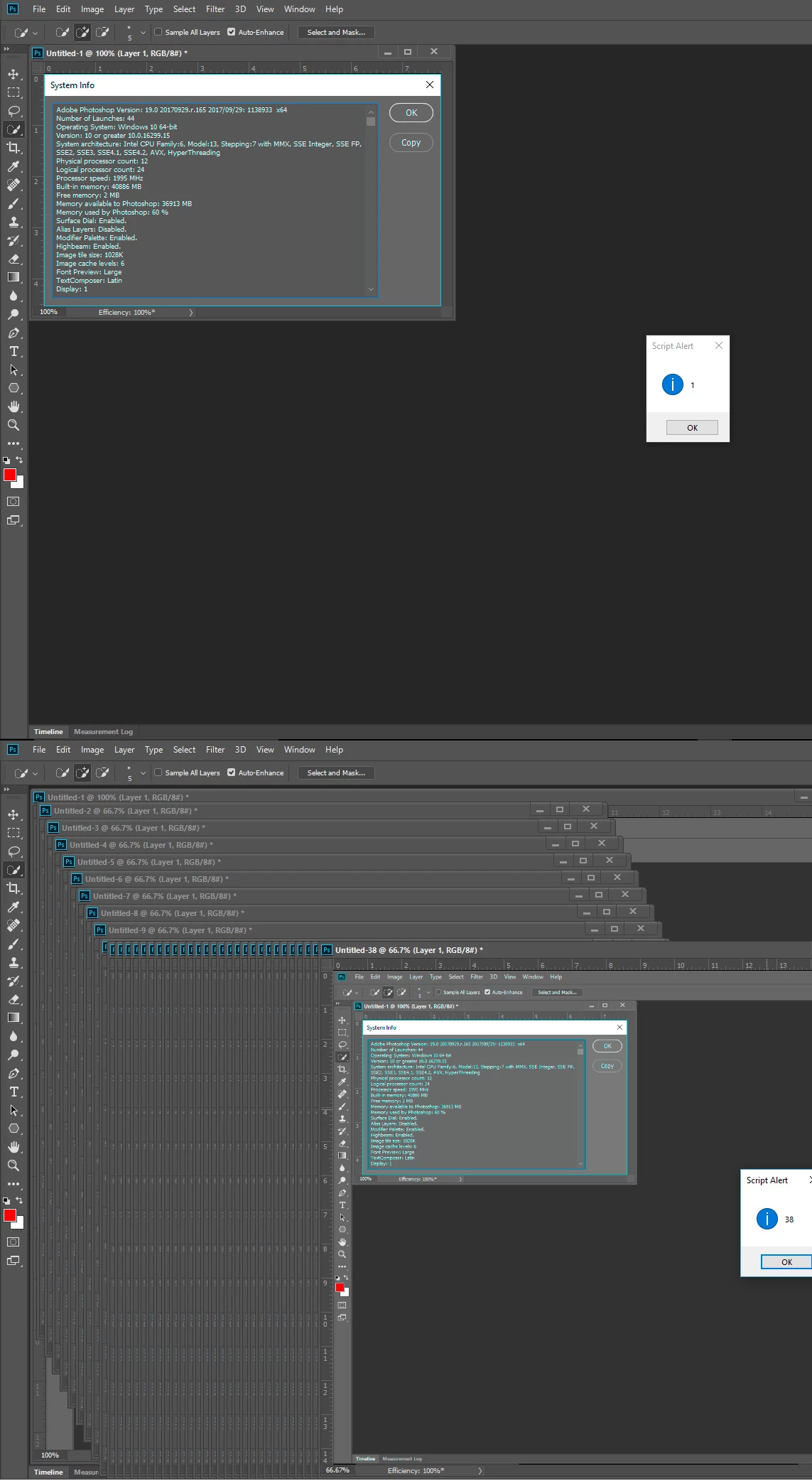
Task: Open File menu in upper Photoshop
Action: click(x=39, y=9)
